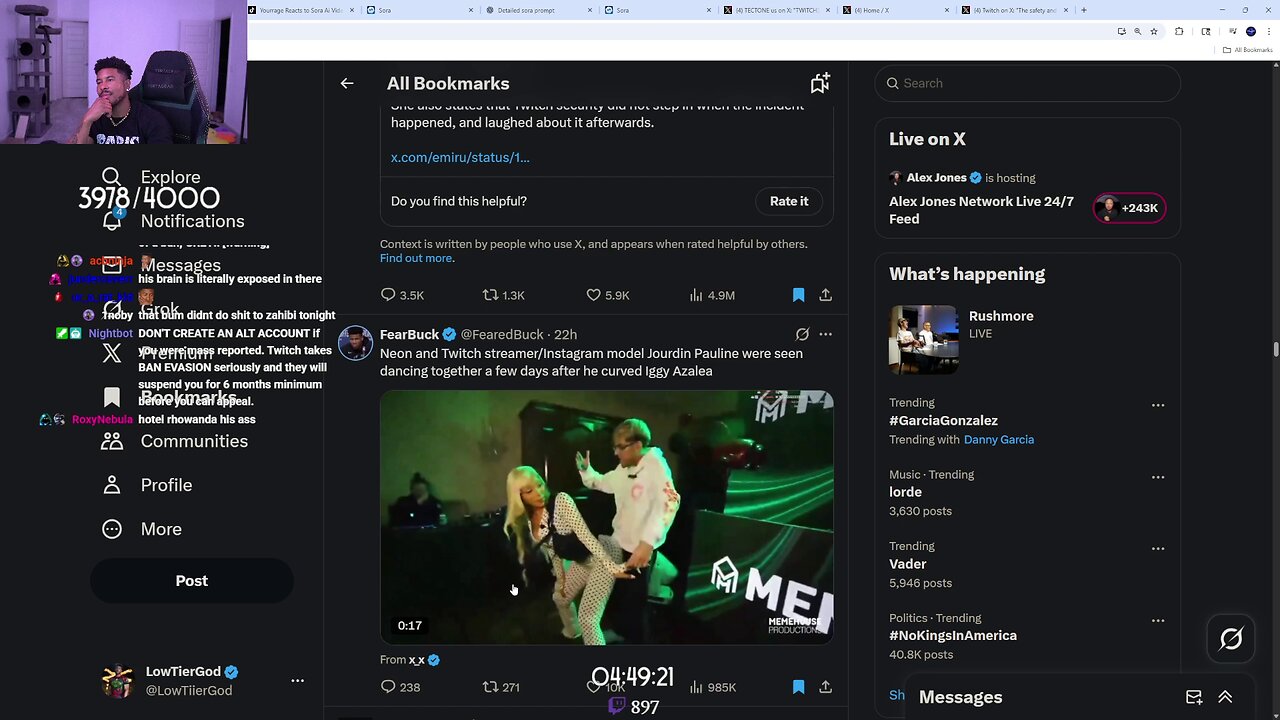
Task: Click the LowTierGod account avatar
Action: tap(118, 680)
